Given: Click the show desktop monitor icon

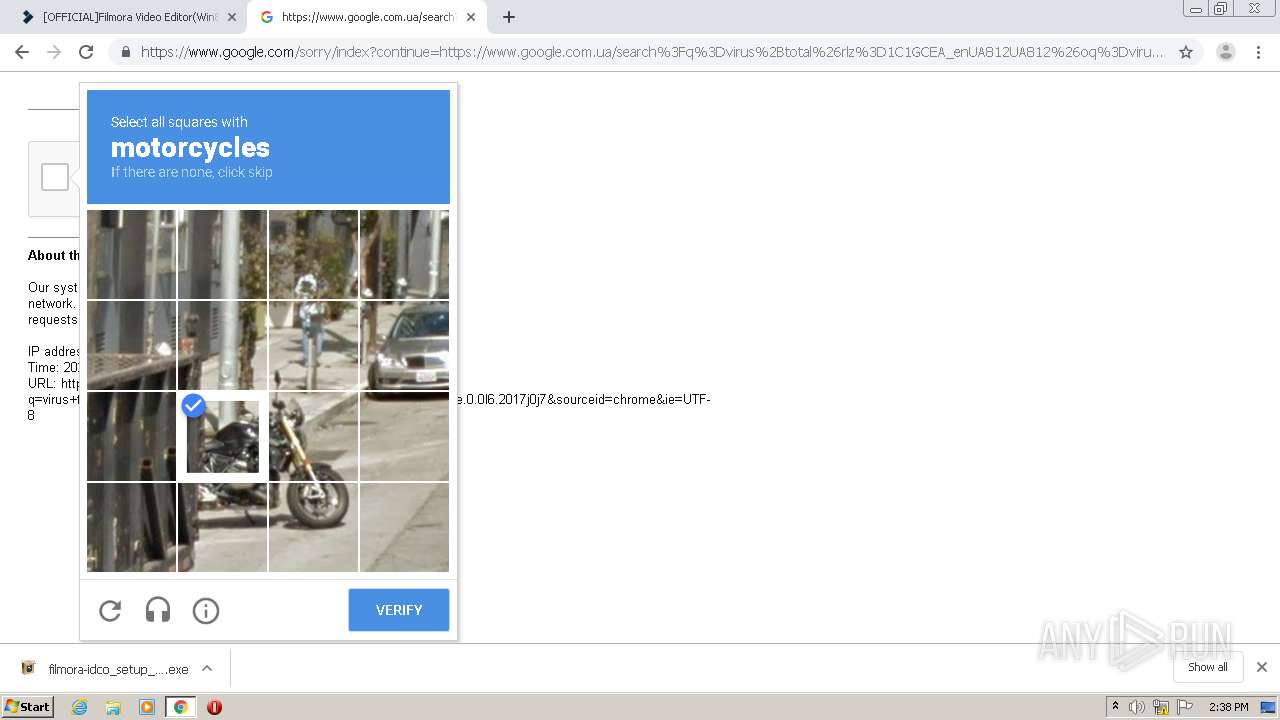Looking at the screenshot, I should click(1268, 707).
